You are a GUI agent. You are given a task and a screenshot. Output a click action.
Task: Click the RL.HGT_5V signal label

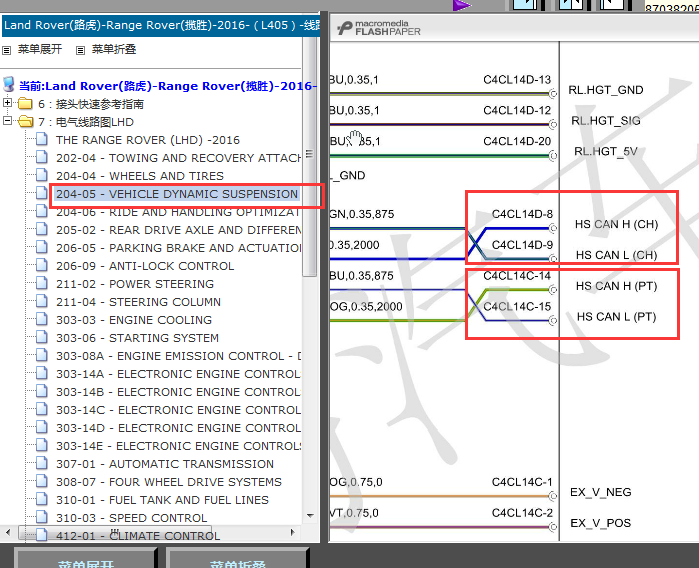coord(605,152)
